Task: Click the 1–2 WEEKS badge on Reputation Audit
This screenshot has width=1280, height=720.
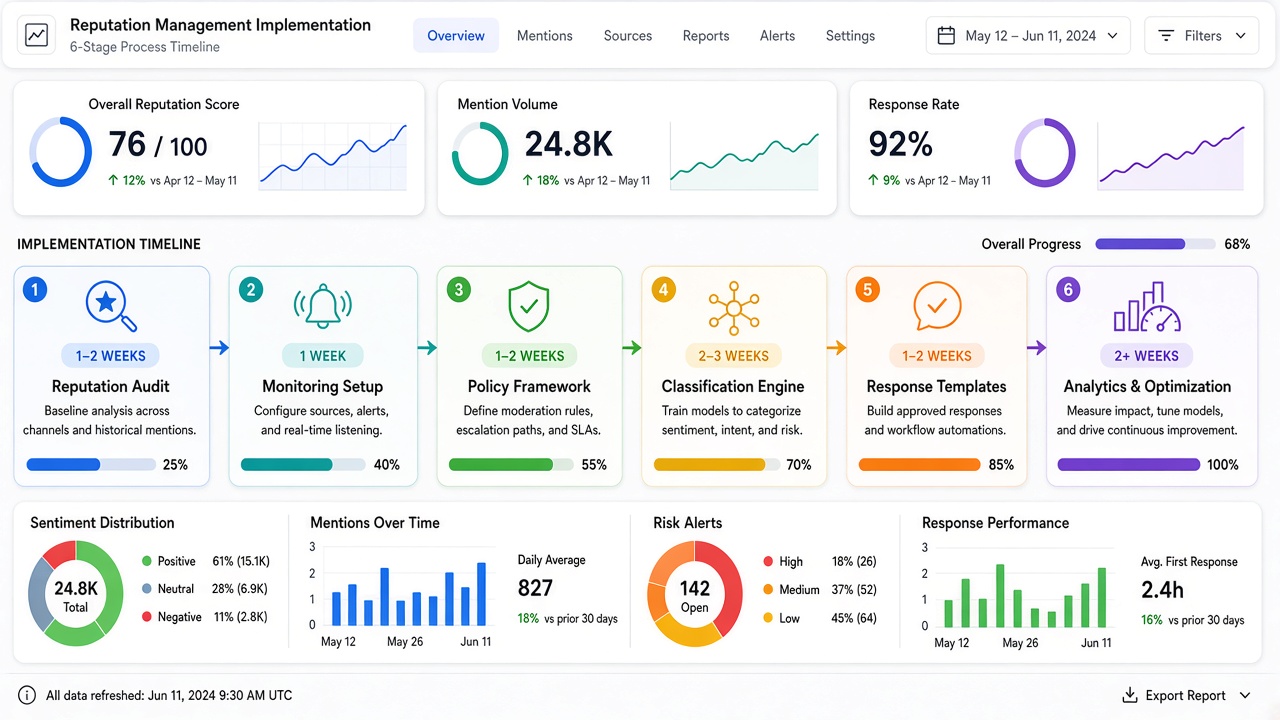Action: [111, 356]
